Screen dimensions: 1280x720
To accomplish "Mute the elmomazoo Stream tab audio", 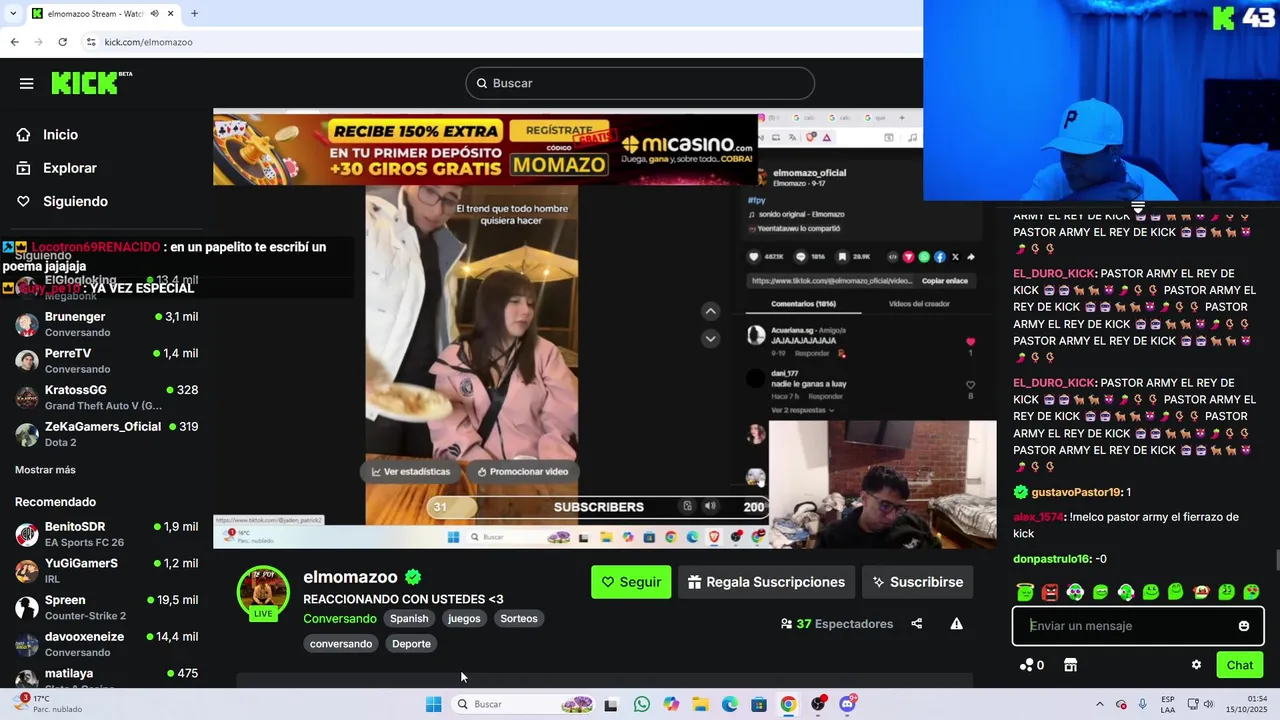I will (x=154, y=13).
